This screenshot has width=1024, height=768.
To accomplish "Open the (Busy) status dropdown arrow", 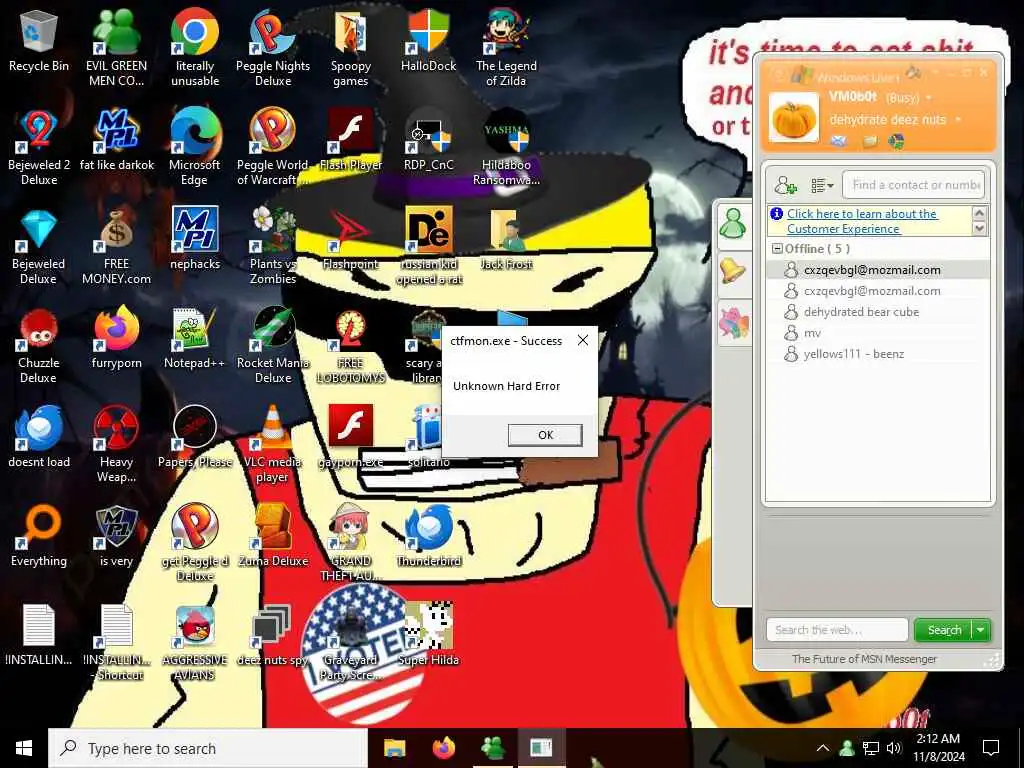I will click(929, 98).
